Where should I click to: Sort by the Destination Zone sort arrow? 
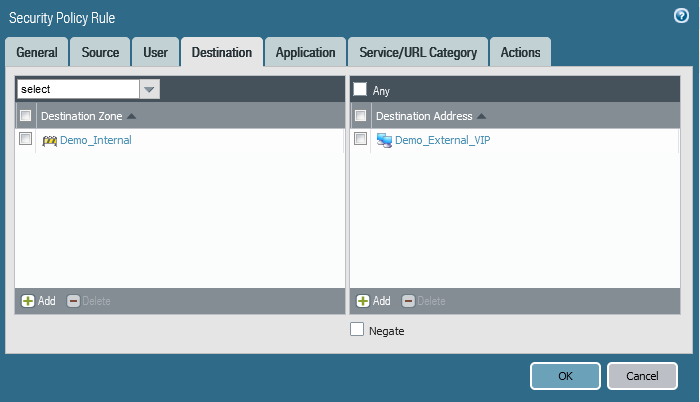(131, 116)
